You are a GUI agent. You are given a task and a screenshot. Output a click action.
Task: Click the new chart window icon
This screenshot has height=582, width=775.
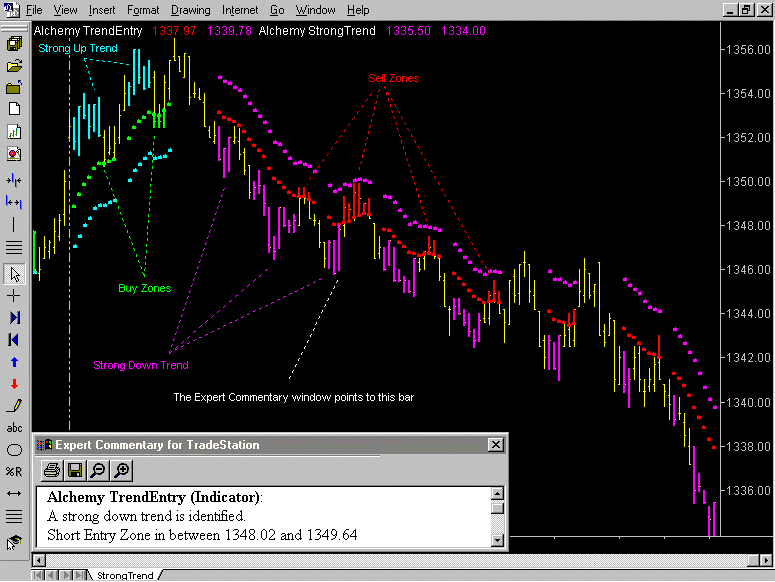pyautogui.click(x=14, y=132)
